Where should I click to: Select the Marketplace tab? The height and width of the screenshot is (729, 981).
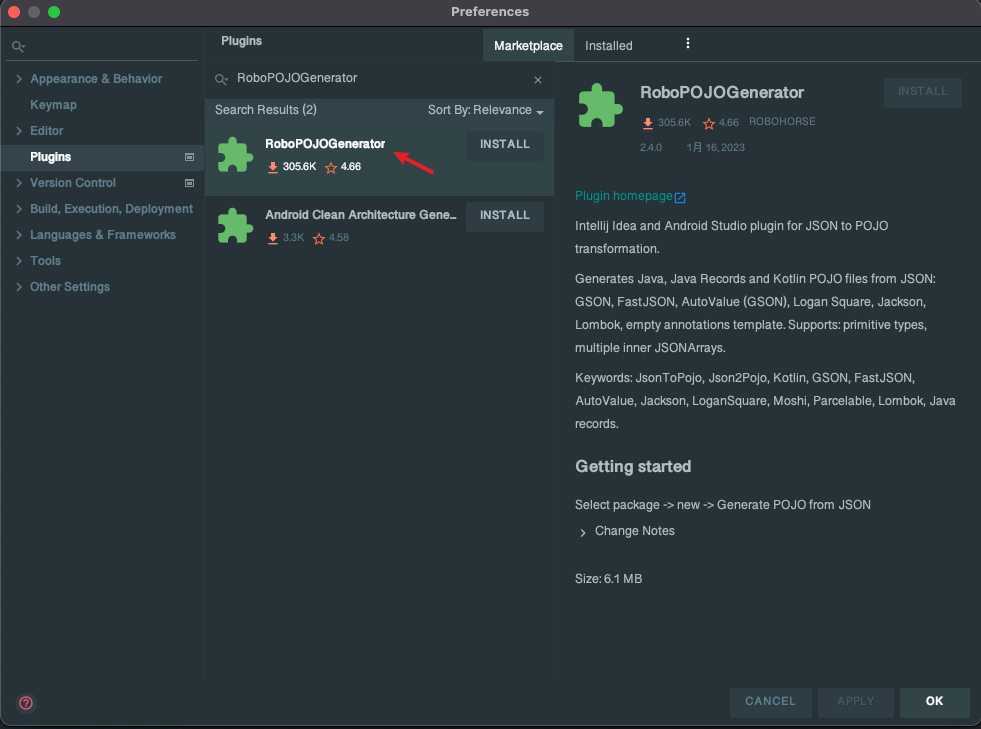pyautogui.click(x=528, y=46)
